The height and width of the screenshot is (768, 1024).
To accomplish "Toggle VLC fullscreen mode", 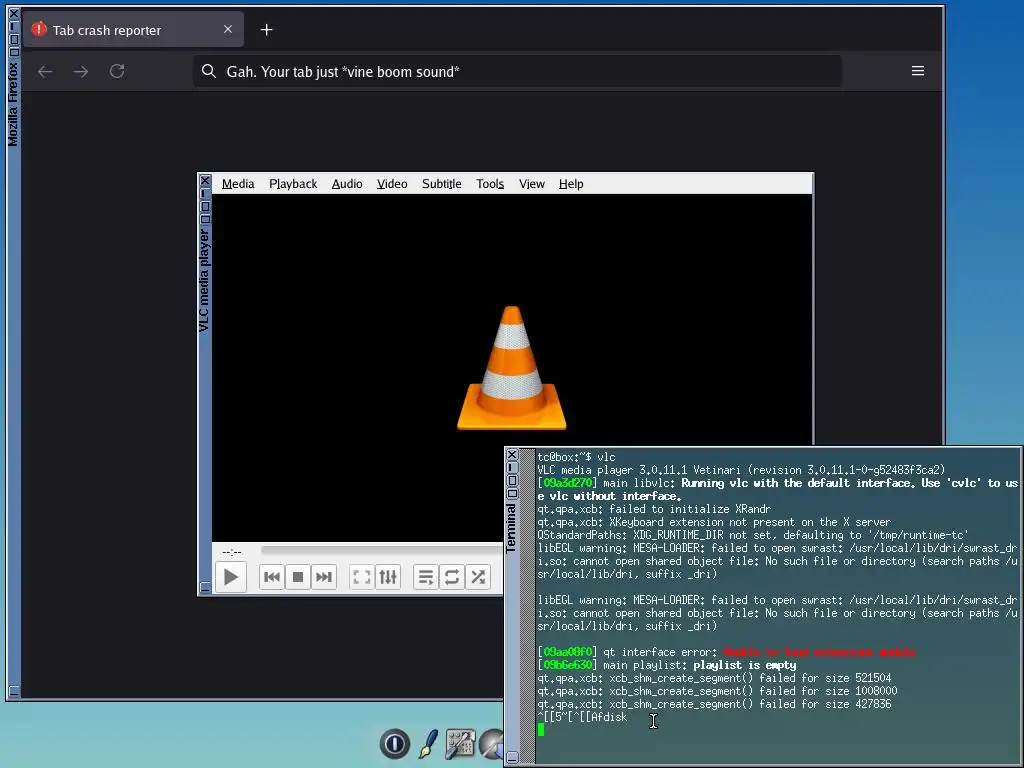I will [362, 577].
